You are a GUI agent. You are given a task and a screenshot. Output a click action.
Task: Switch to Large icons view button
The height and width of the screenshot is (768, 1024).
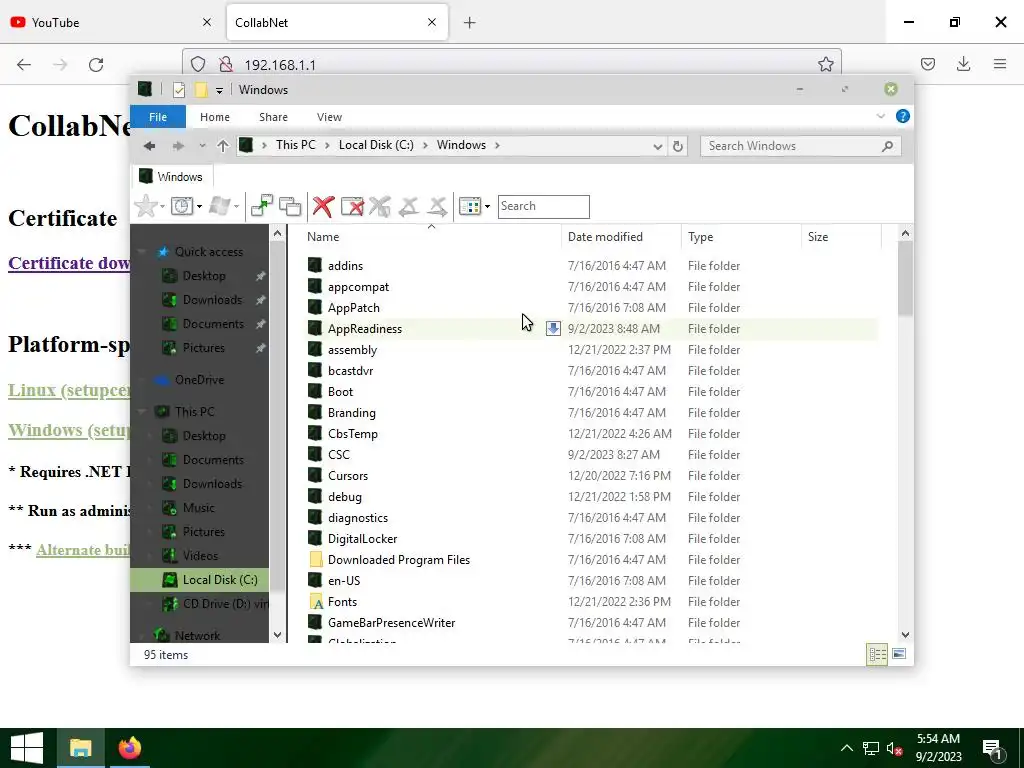[899, 654]
